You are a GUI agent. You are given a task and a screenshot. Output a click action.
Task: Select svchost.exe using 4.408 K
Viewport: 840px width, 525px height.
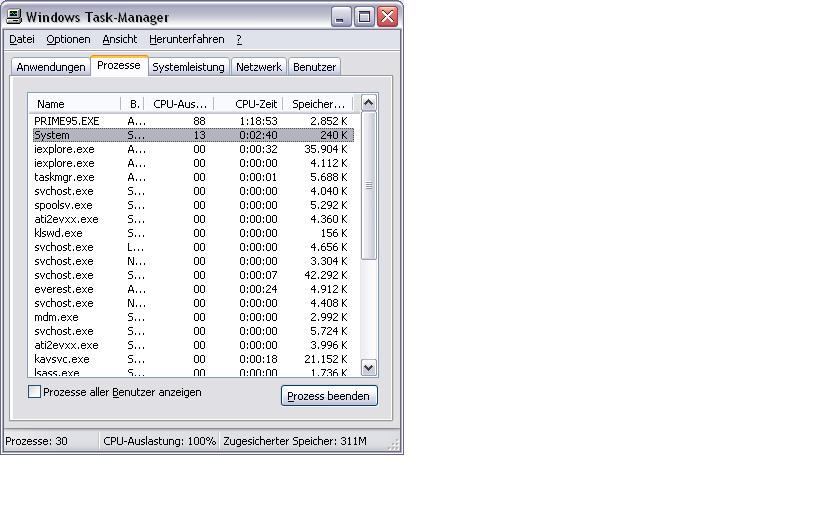coord(193,303)
